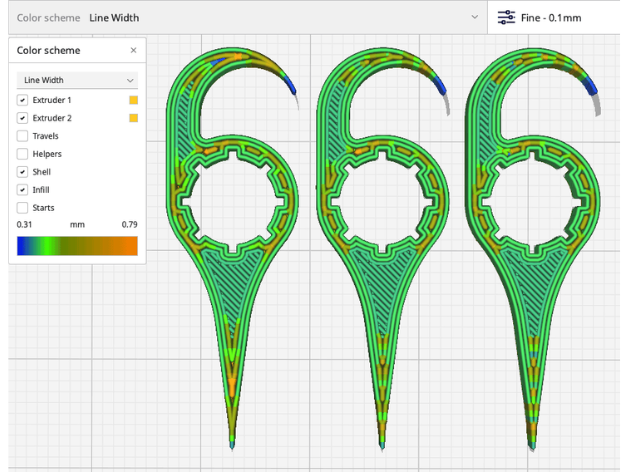Click the line width gradient legend bar
This screenshot has width=628, height=472.
(77, 246)
